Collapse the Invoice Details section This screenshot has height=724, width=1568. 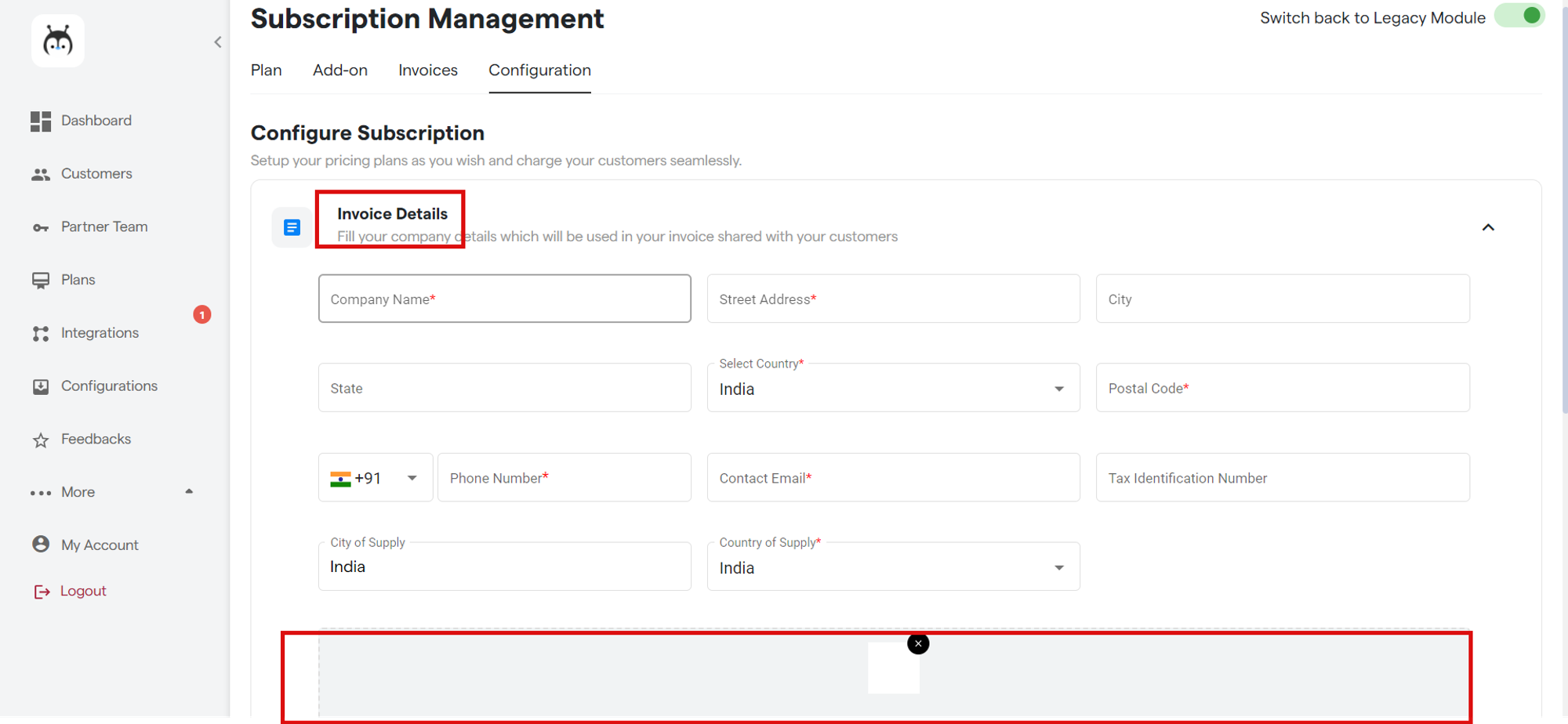(1488, 227)
